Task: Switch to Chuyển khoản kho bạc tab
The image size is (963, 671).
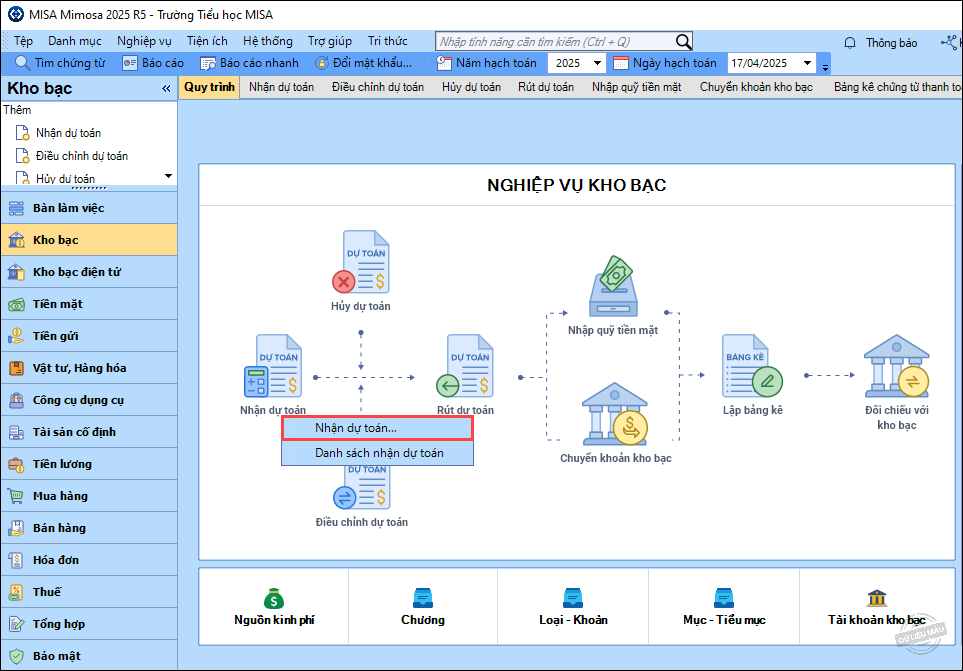Action: (756, 87)
